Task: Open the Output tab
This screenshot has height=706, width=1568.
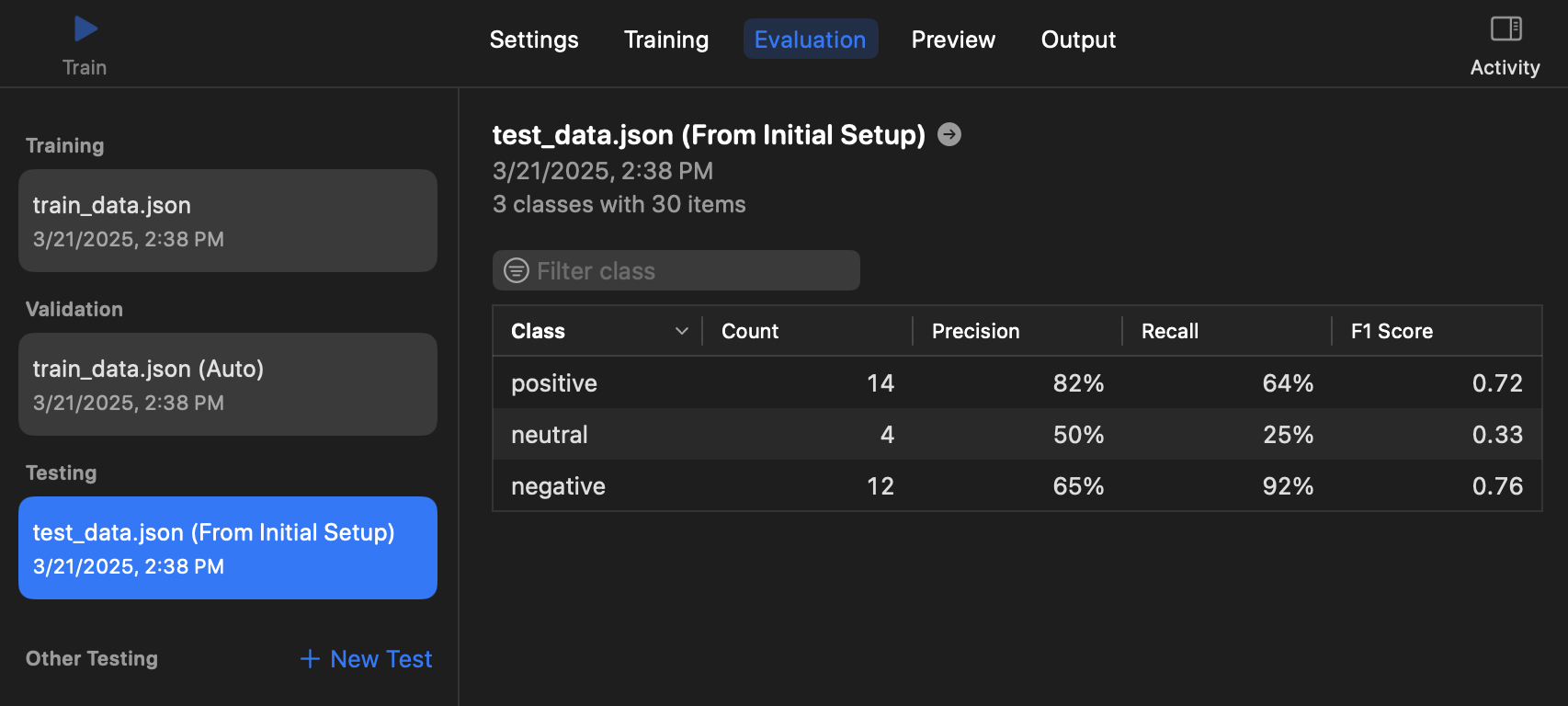Action: pyautogui.click(x=1078, y=40)
